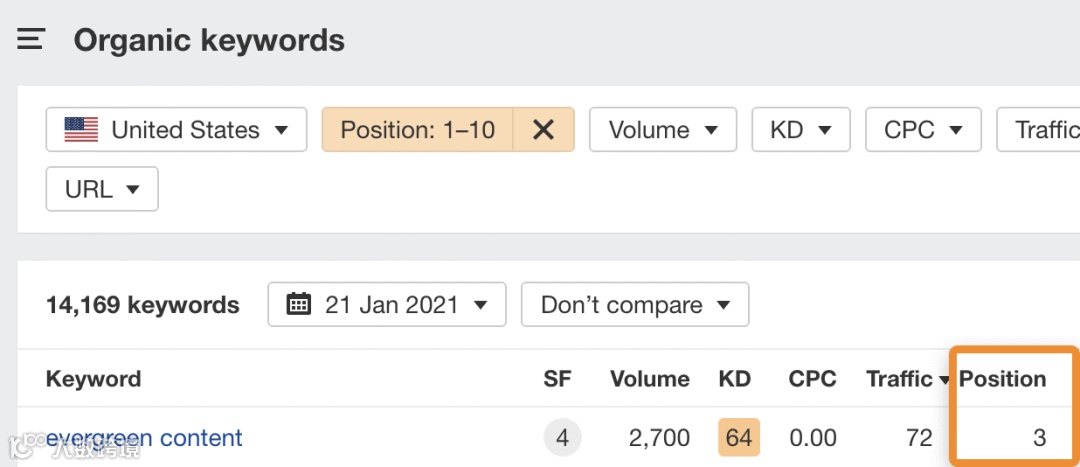Expand the Volume filter dropdown

(662, 130)
